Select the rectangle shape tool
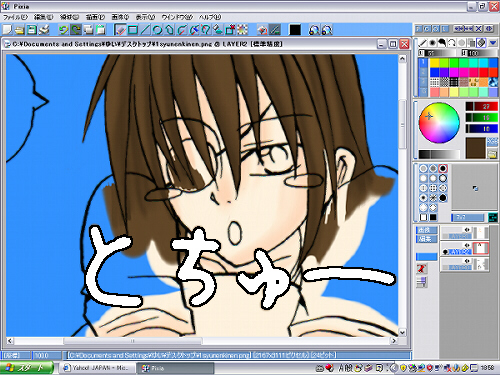Screen dimensions: 500x375 (x=133, y=30)
